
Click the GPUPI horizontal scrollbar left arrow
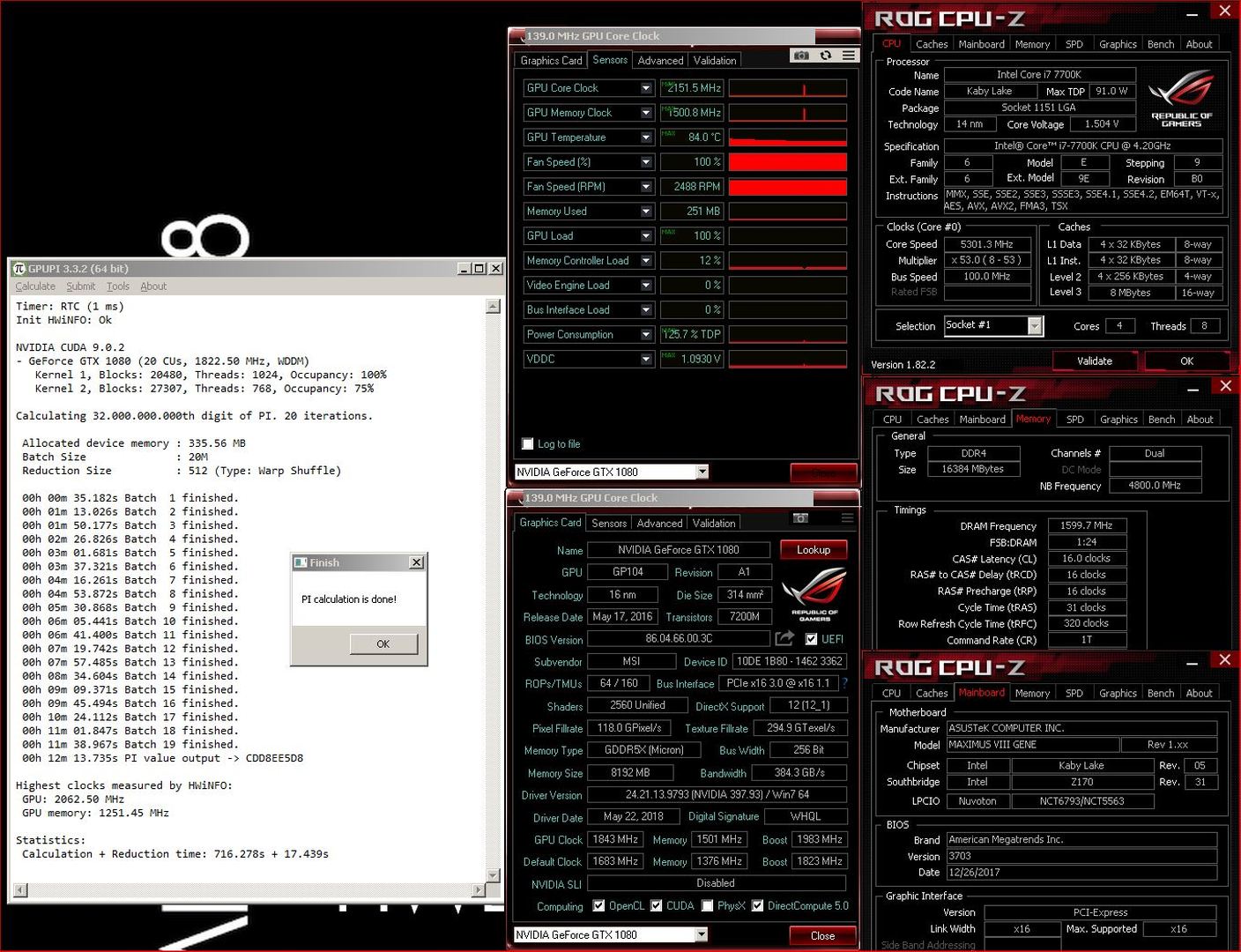(21, 890)
